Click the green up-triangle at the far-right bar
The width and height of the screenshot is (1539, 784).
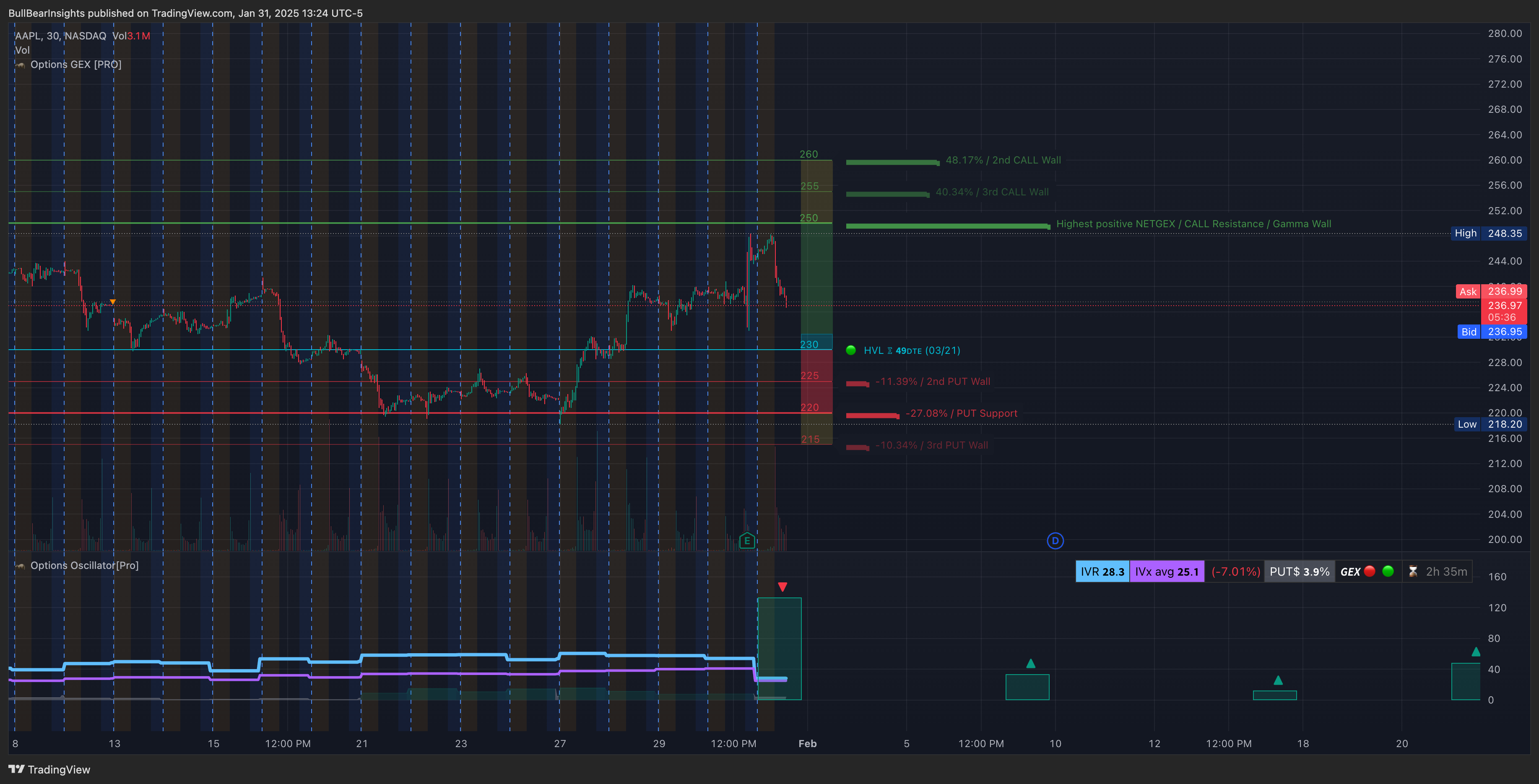[1476, 652]
